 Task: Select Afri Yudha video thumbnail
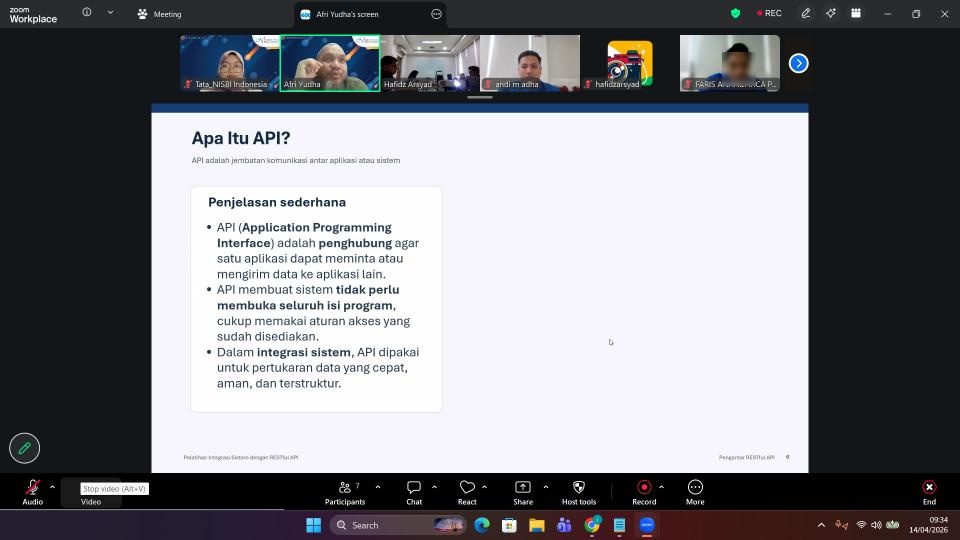[330, 63]
